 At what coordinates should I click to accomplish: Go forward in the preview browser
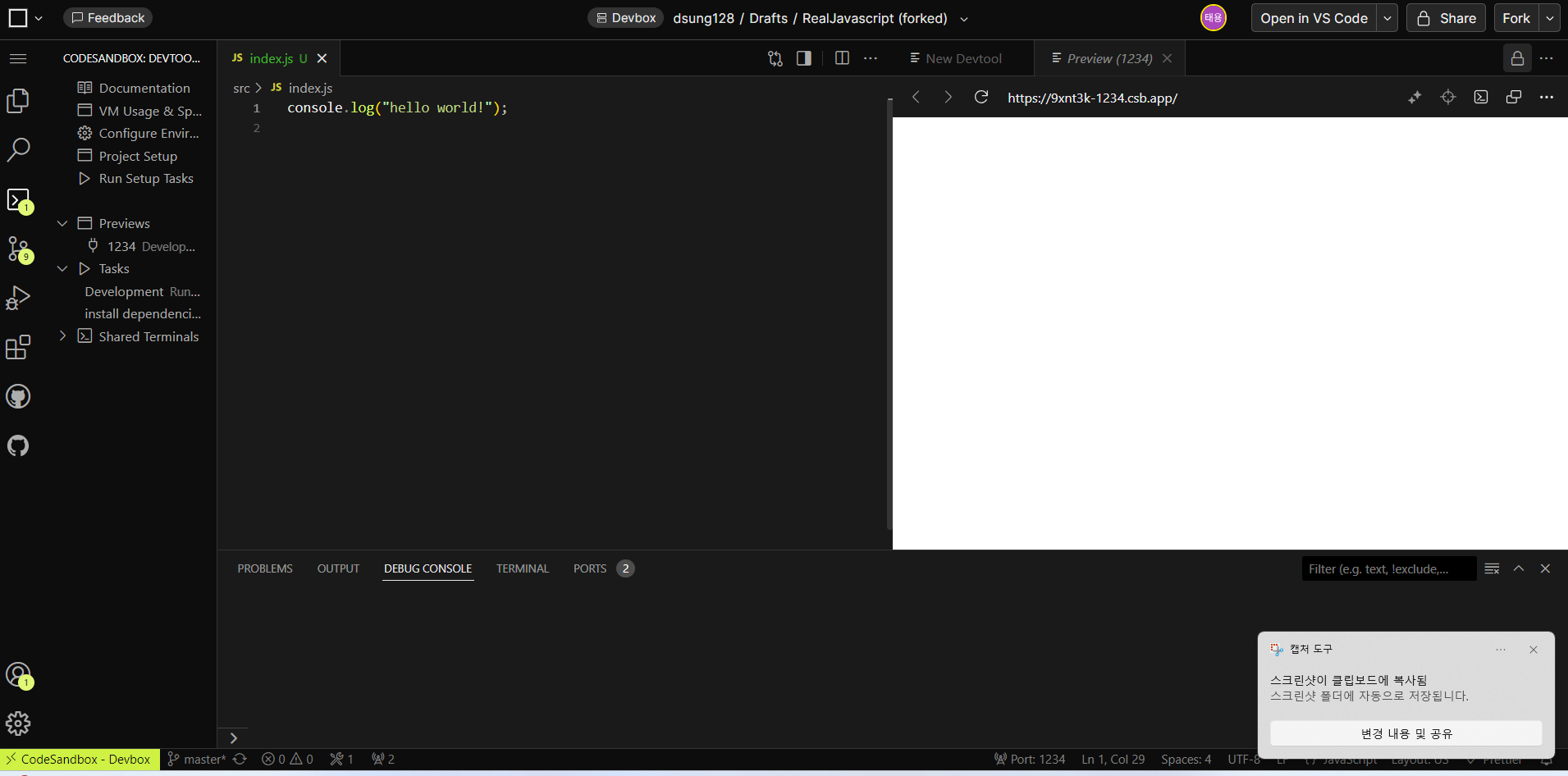coord(949,98)
